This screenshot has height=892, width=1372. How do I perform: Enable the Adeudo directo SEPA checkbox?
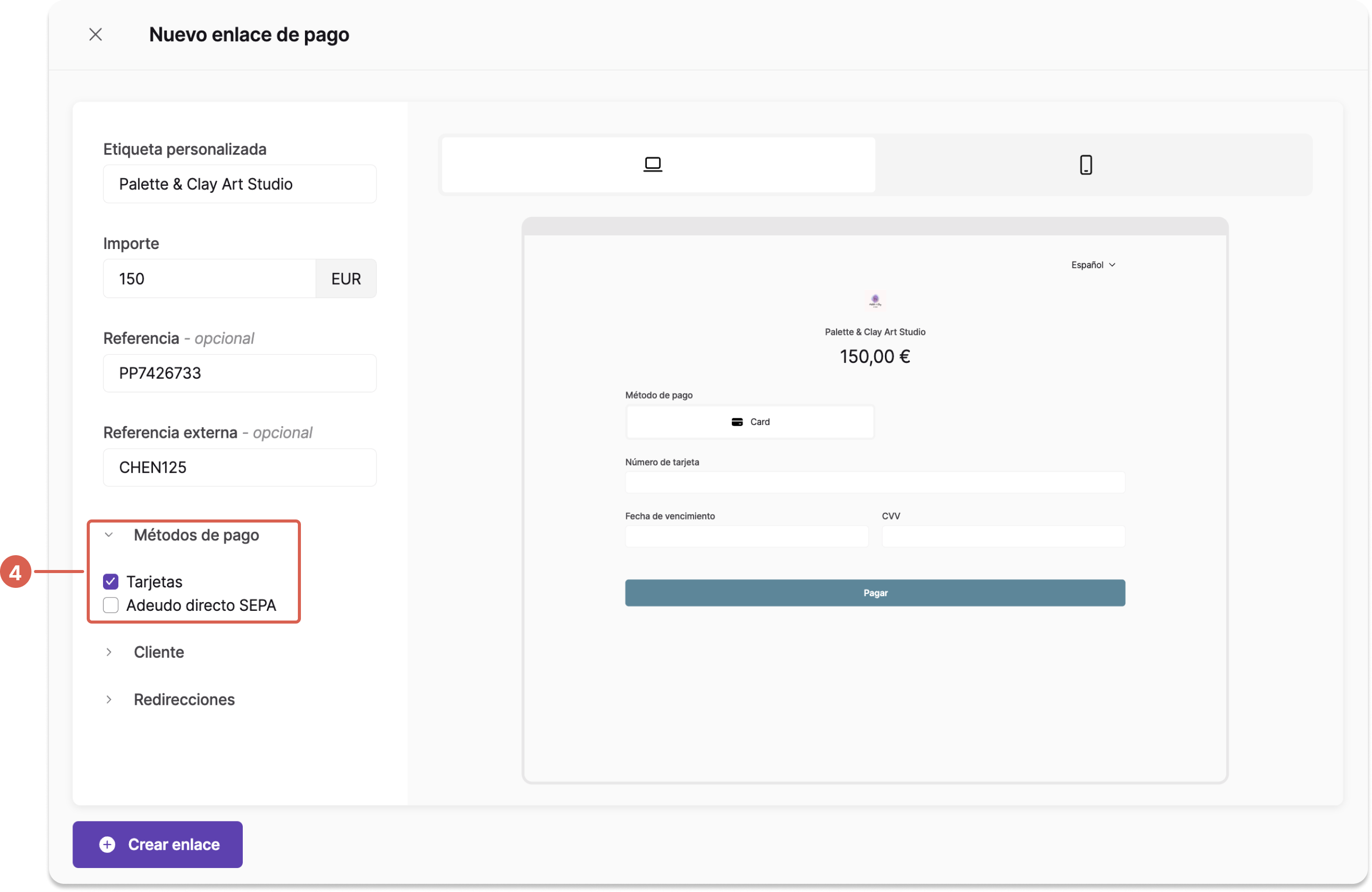tap(111, 605)
